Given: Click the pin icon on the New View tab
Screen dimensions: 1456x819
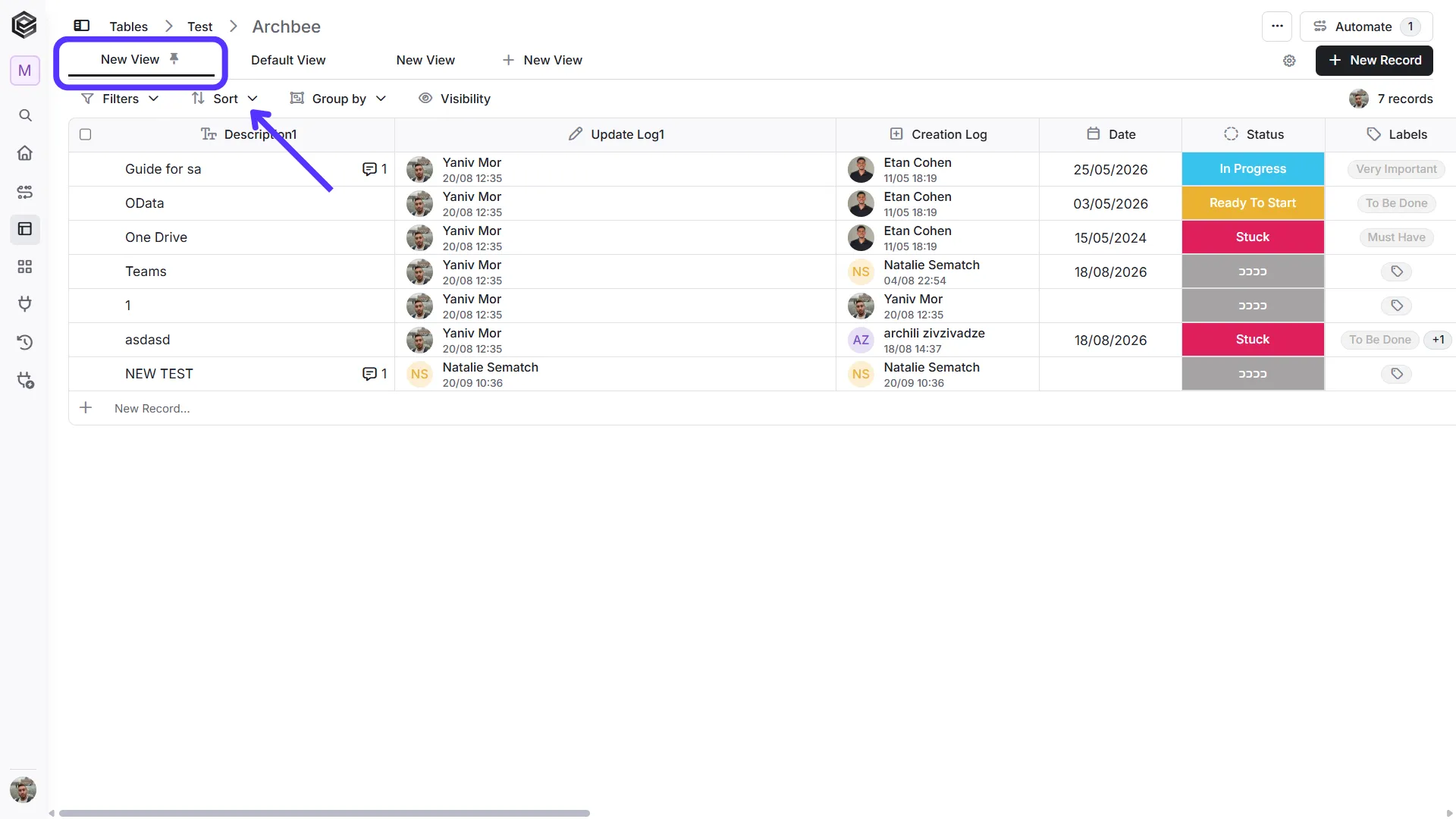Looking at the screenshot, I should [174, 58].
